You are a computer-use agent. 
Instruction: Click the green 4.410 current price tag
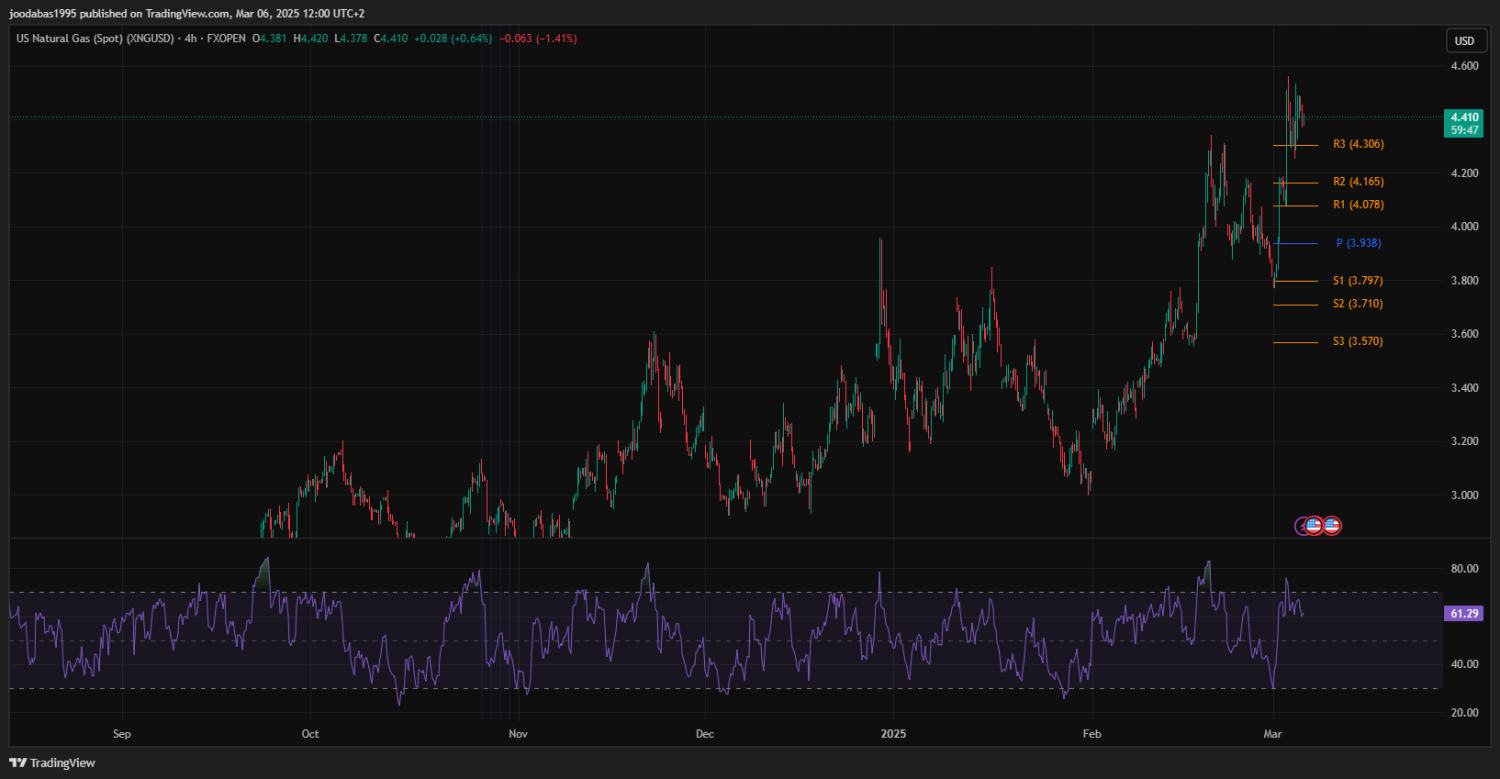(1464, 117)
